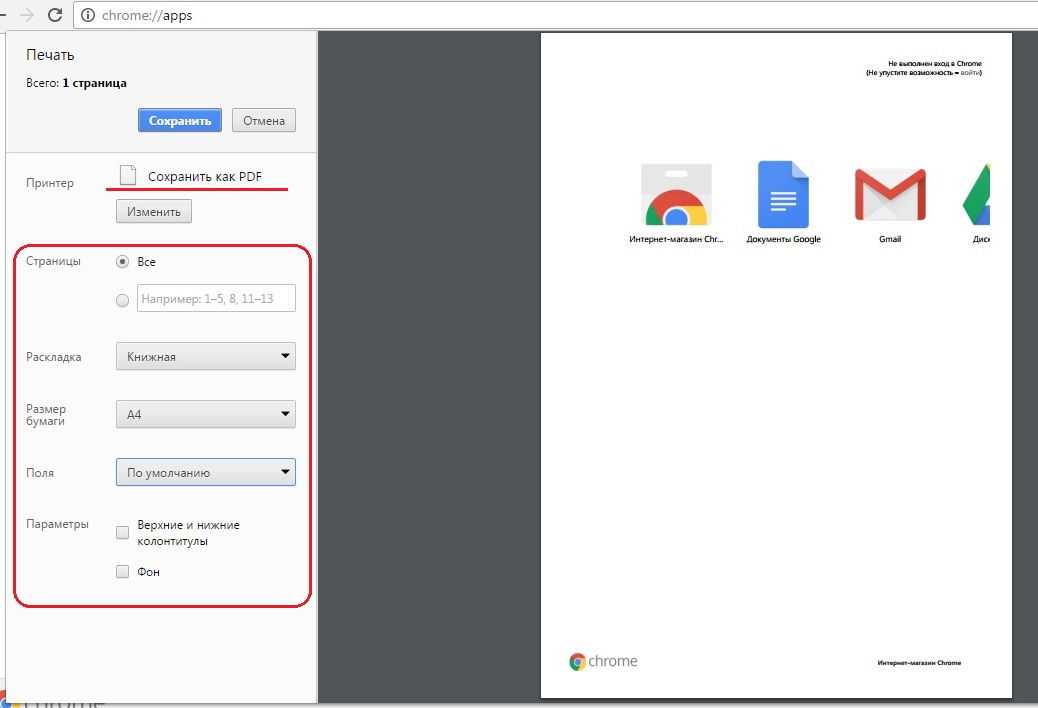
Task: Click the Печать dialog heading
Action: 50,55
